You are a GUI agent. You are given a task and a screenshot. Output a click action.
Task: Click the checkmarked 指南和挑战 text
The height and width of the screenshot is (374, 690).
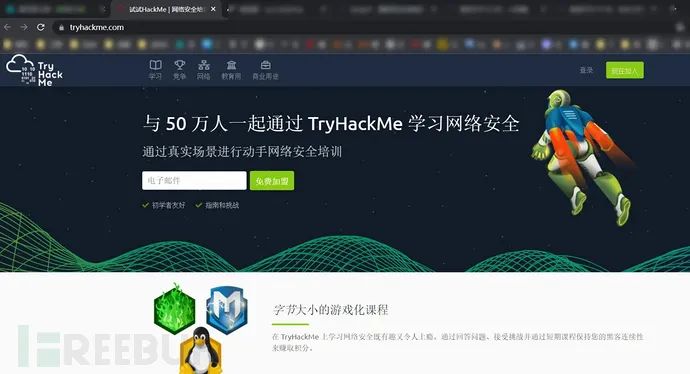coord(222,205)
